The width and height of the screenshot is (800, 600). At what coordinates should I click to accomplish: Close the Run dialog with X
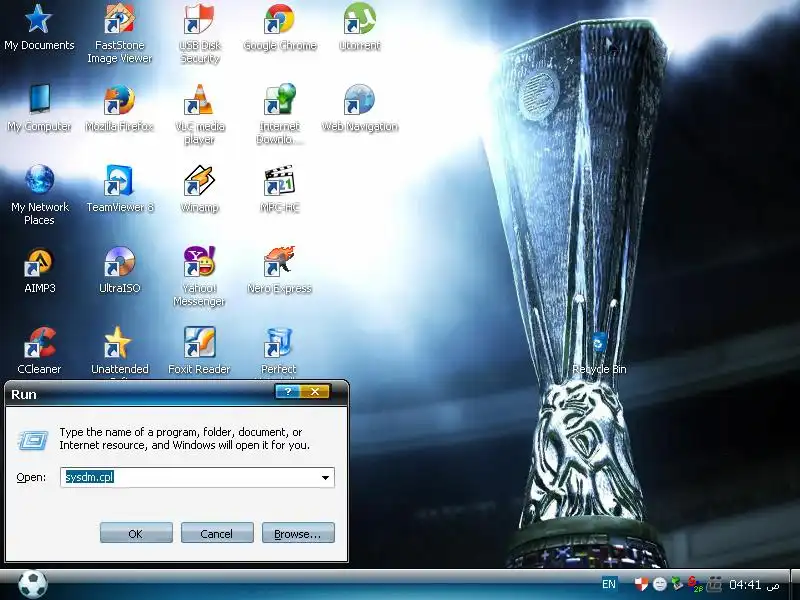pos(315,391)
